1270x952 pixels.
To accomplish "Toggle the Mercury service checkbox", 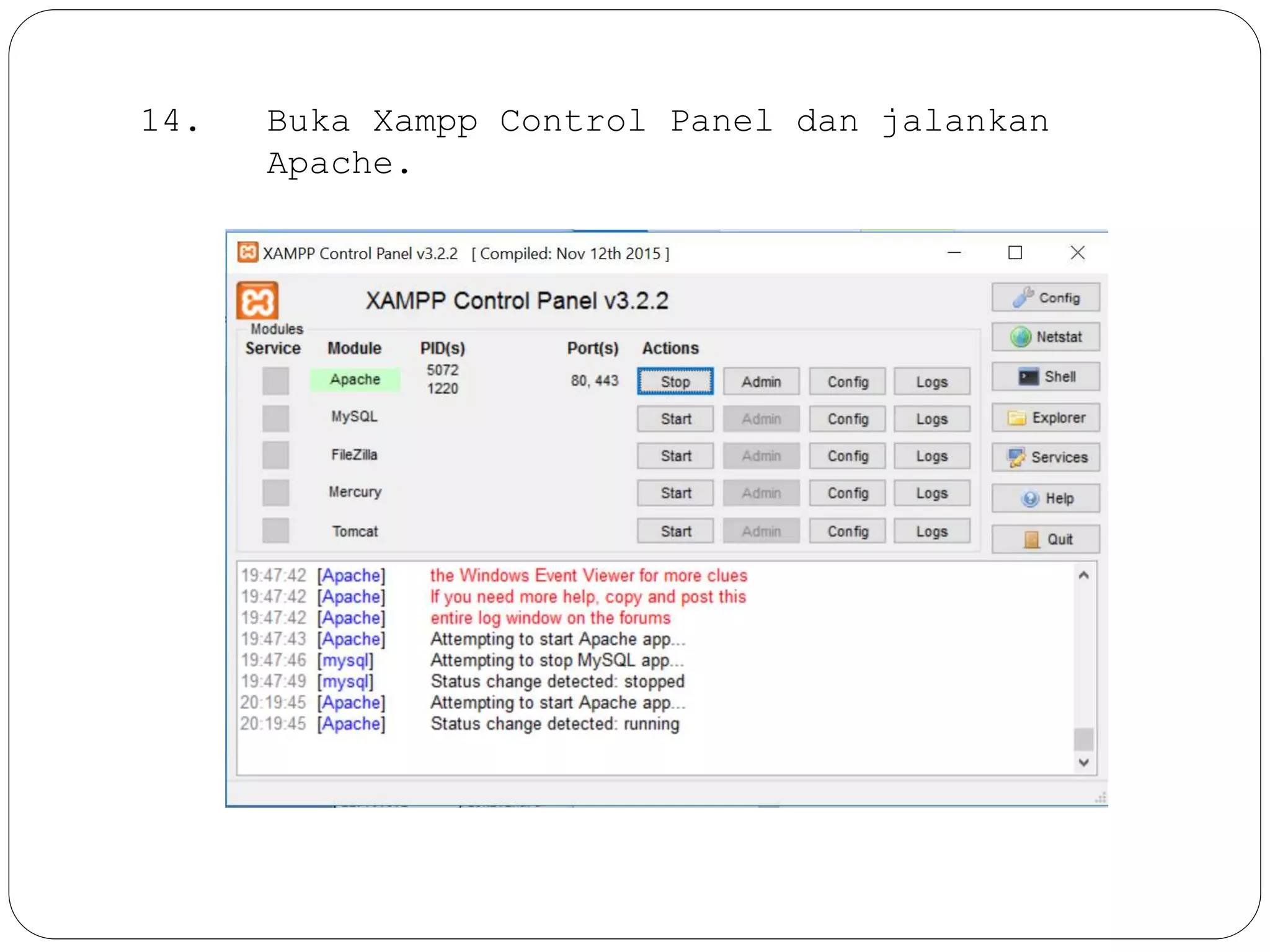I will (x=275, y=493).
